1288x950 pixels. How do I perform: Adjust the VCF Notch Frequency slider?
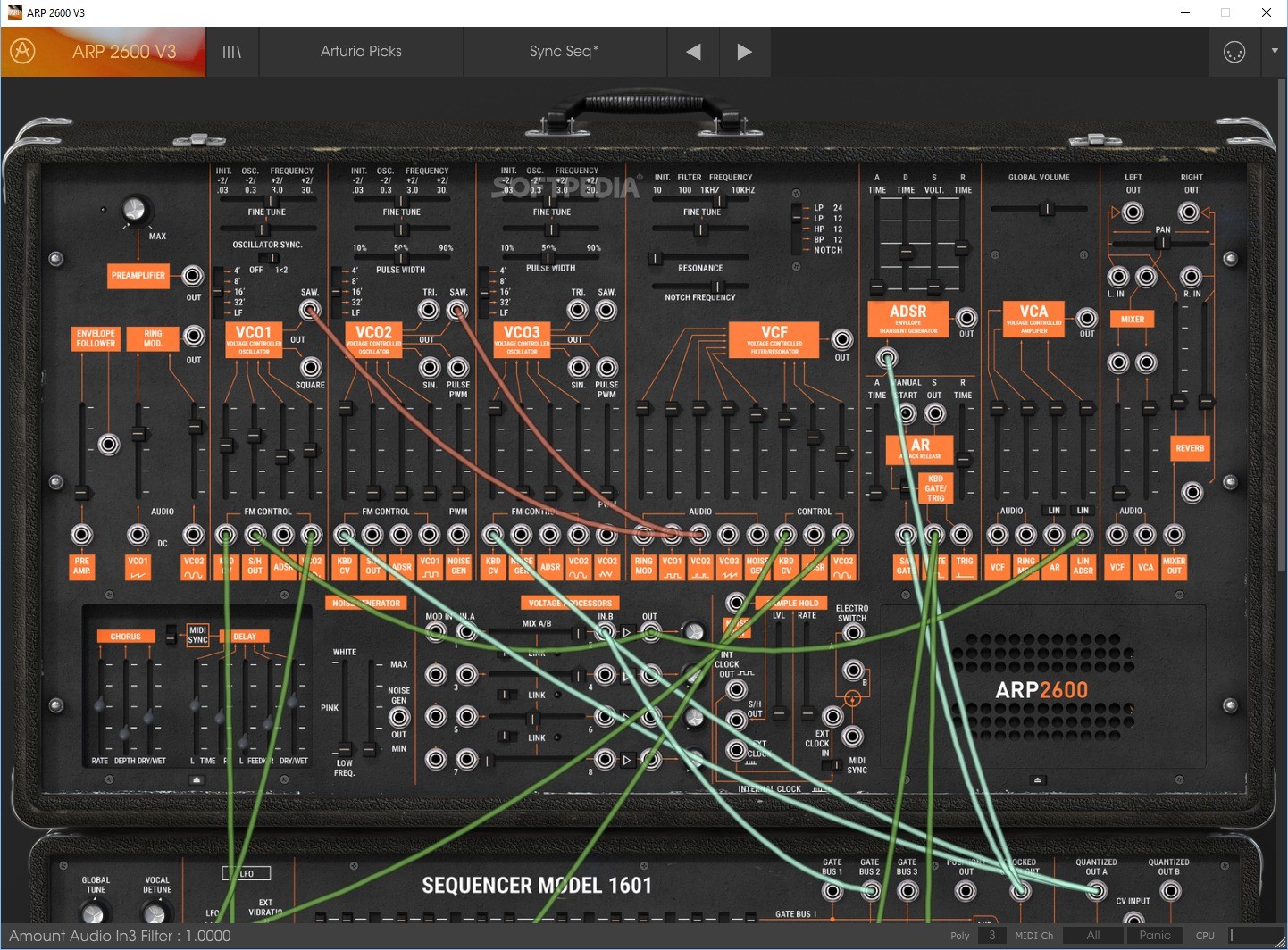click(x=699, y=287)
